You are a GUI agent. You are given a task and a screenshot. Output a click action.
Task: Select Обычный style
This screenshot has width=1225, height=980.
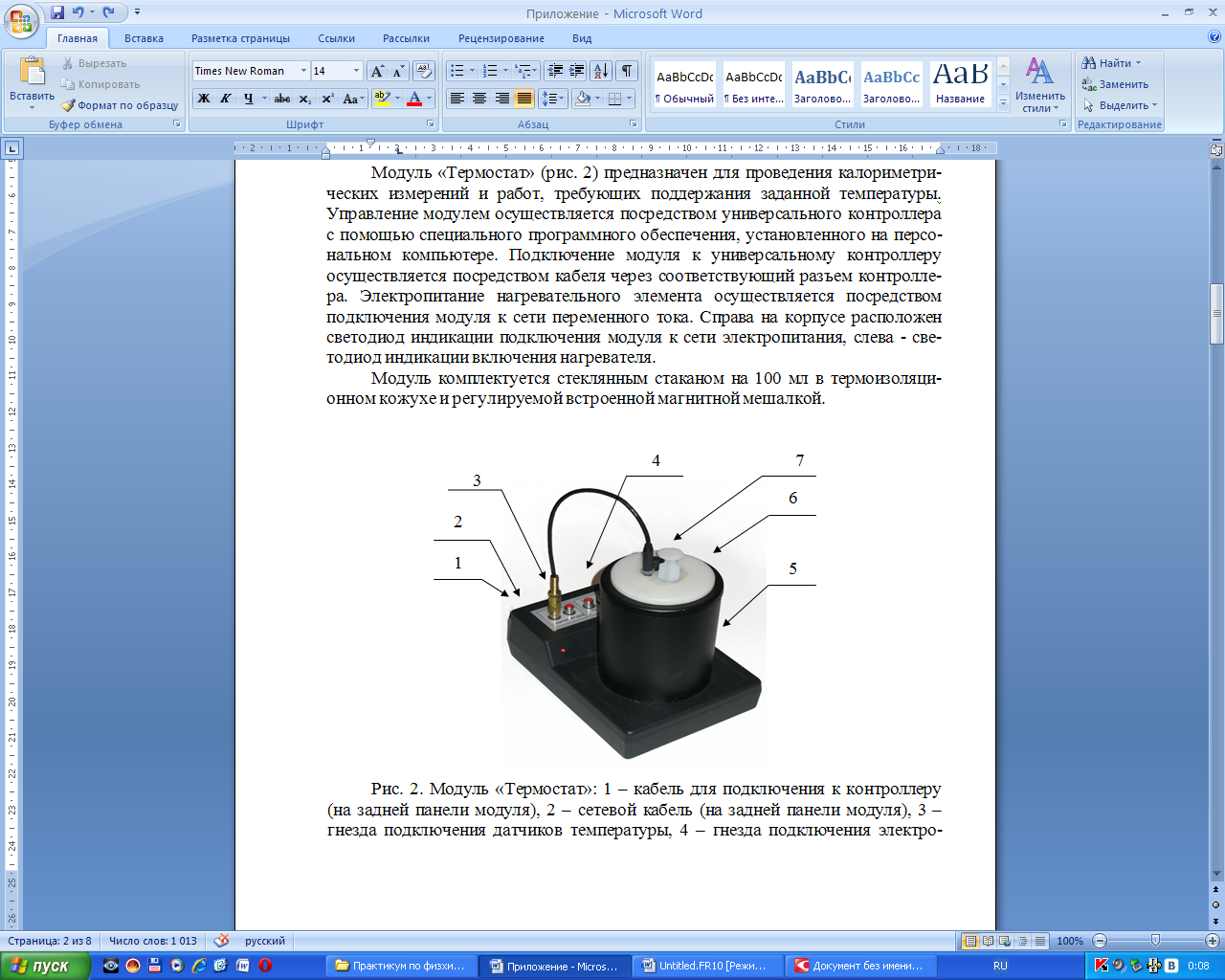click(684, 86)
